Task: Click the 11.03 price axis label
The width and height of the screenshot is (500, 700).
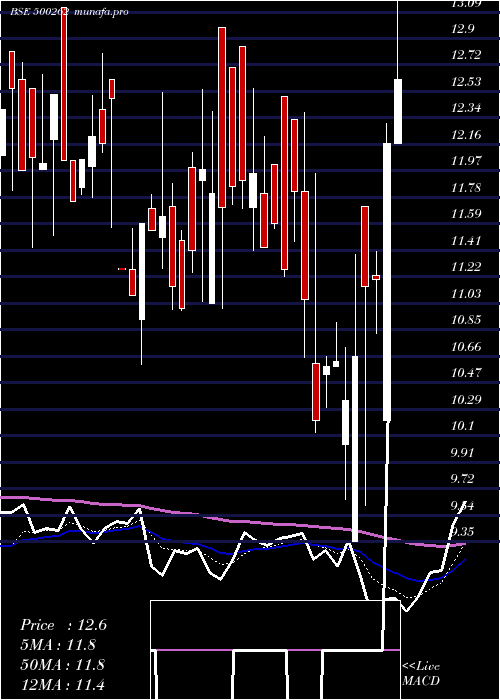Action: pyautogui.click(x=467, y=294)
